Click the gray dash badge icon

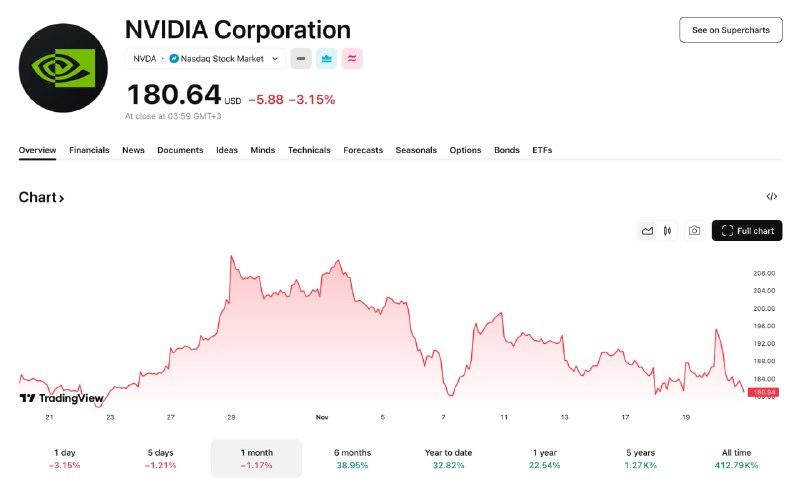(x=301, y=59)
